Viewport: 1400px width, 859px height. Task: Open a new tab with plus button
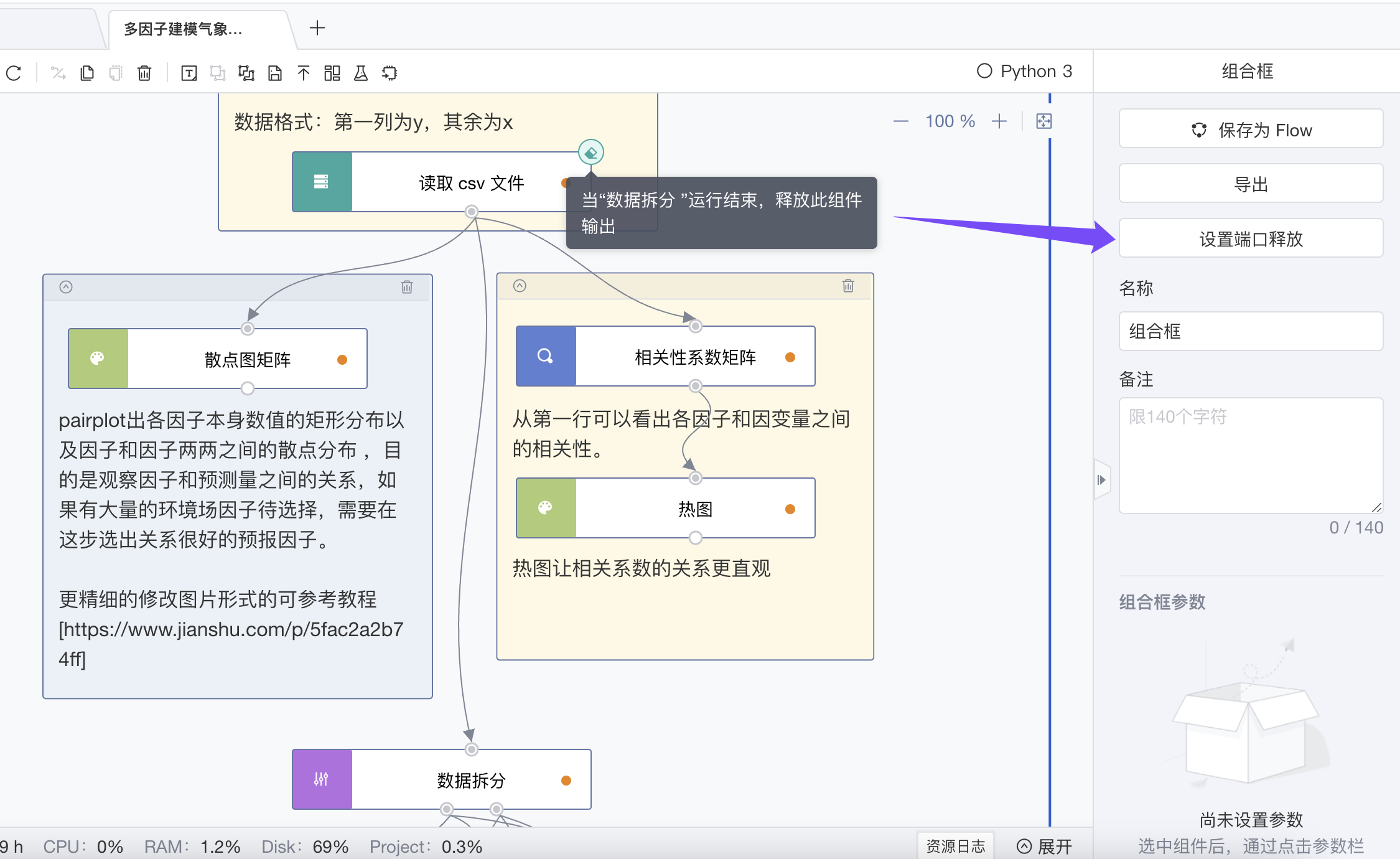coord(317,28)
